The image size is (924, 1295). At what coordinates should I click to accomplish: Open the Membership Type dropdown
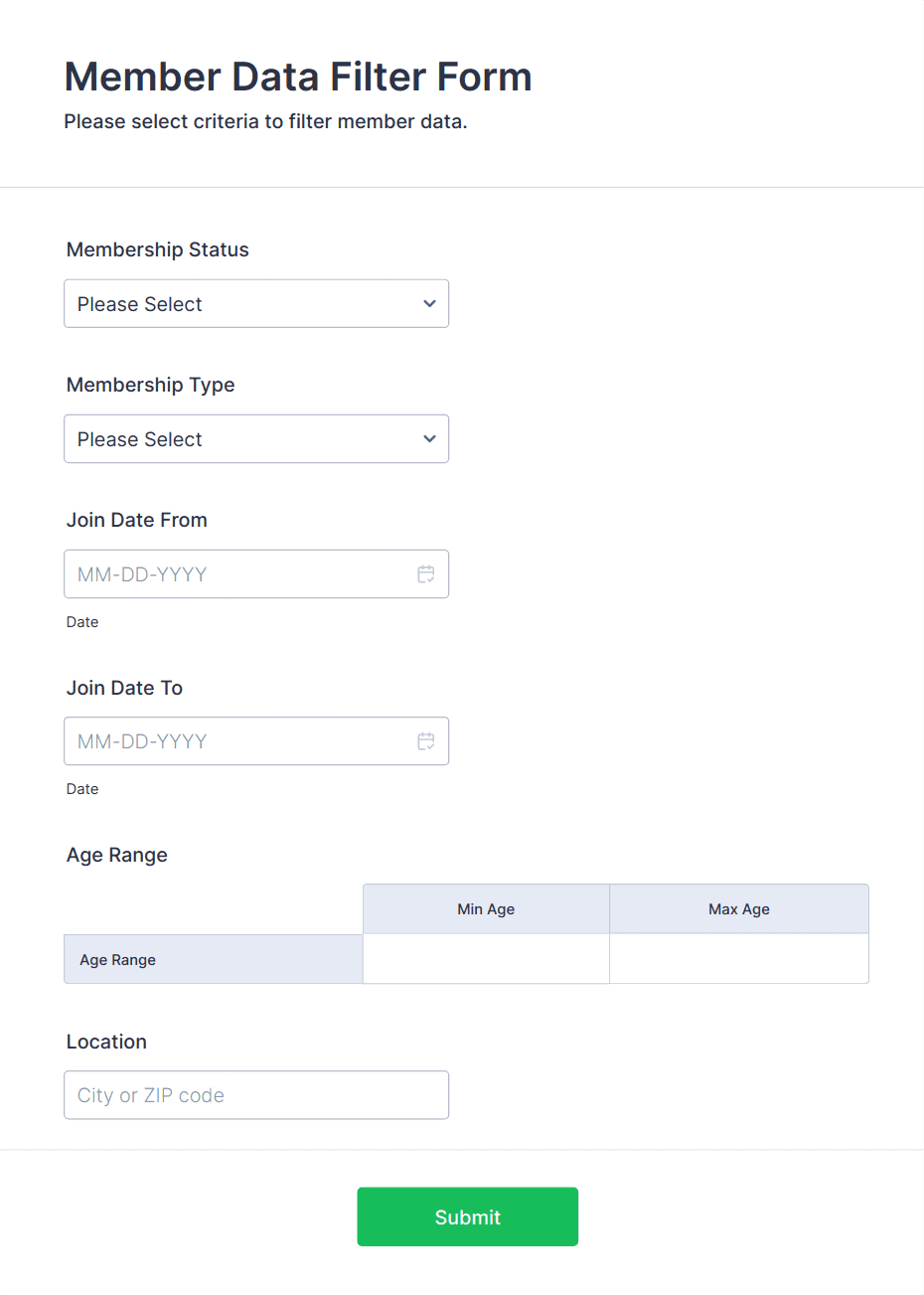(x=256, y=438)
